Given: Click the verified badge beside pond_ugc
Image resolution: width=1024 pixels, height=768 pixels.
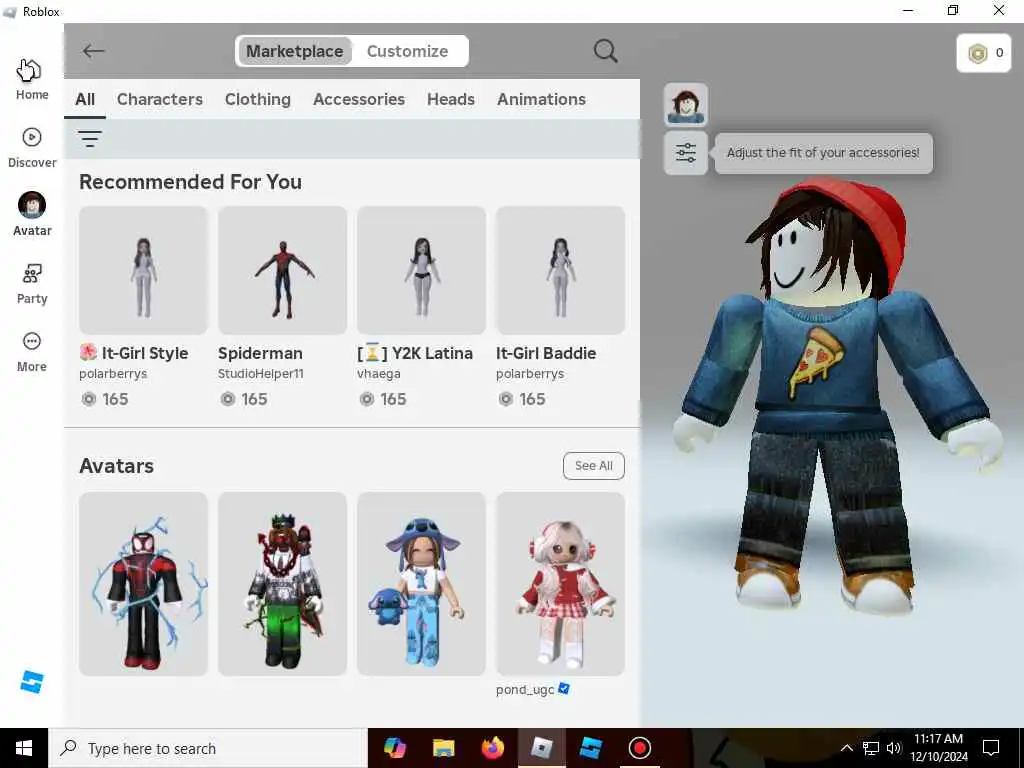Looking at the screenshot, I should pyautogui.click(x=564, y=688).
